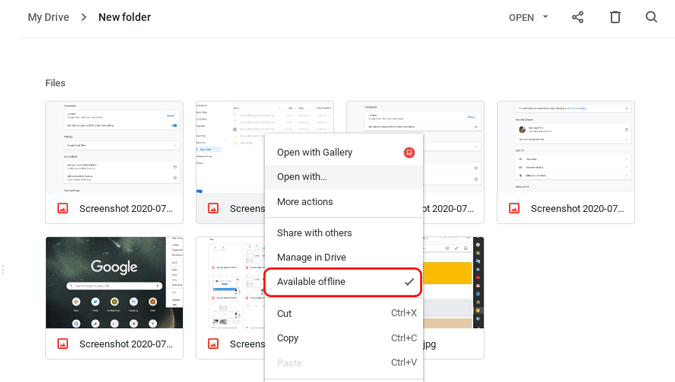
Task: Click image icon of top-right file
Action: (514, 208)
